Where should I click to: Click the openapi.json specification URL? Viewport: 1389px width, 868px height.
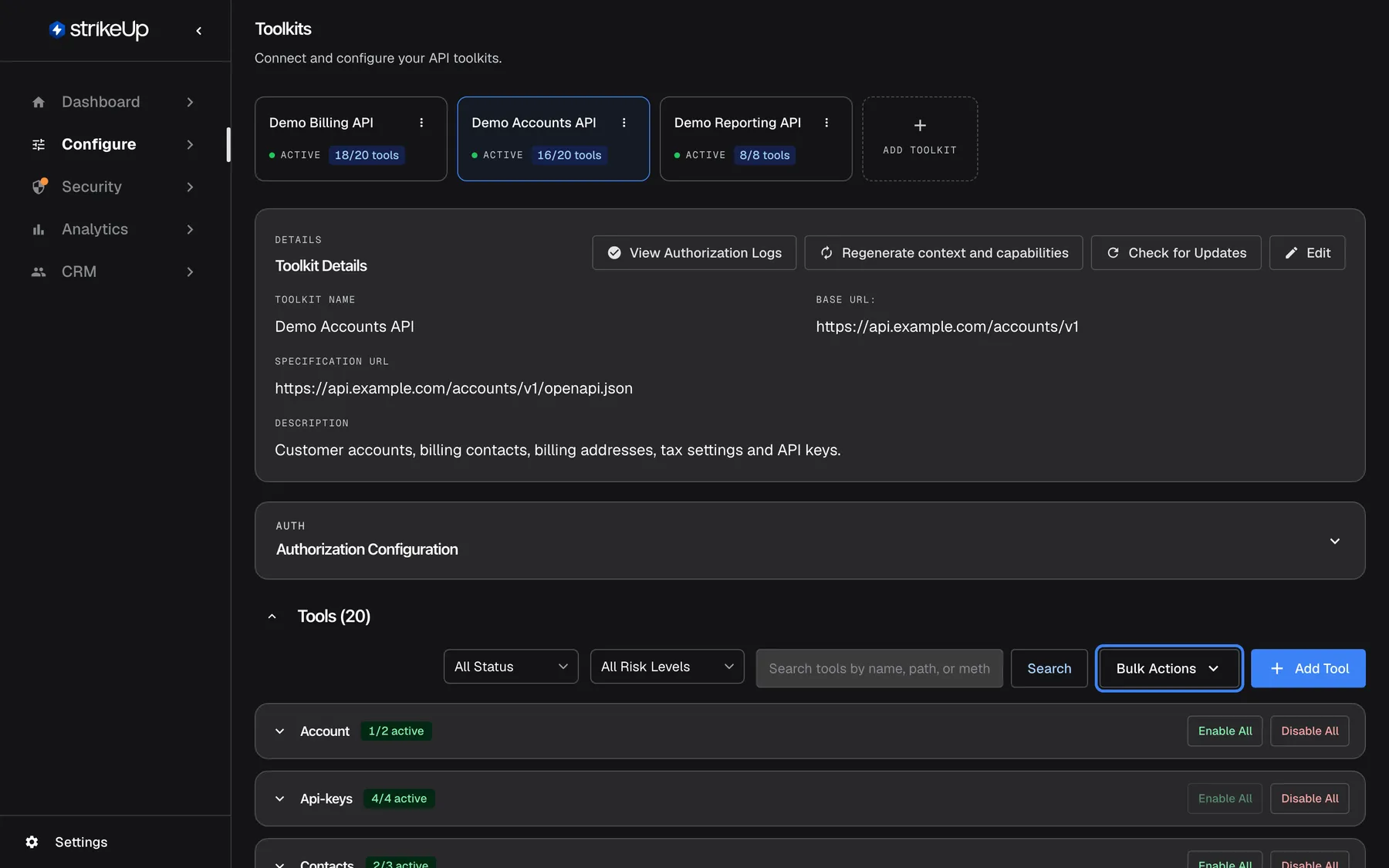coord(454,388)
